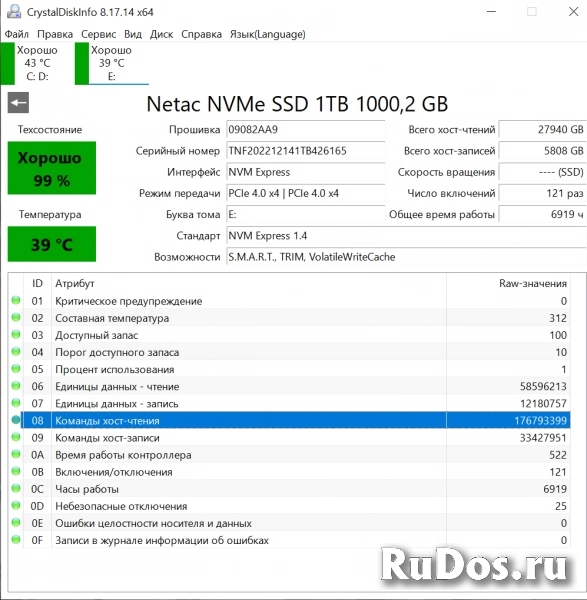Click raw value 312 for temperature
Viewport: 587px width, 600px height.
558,318
